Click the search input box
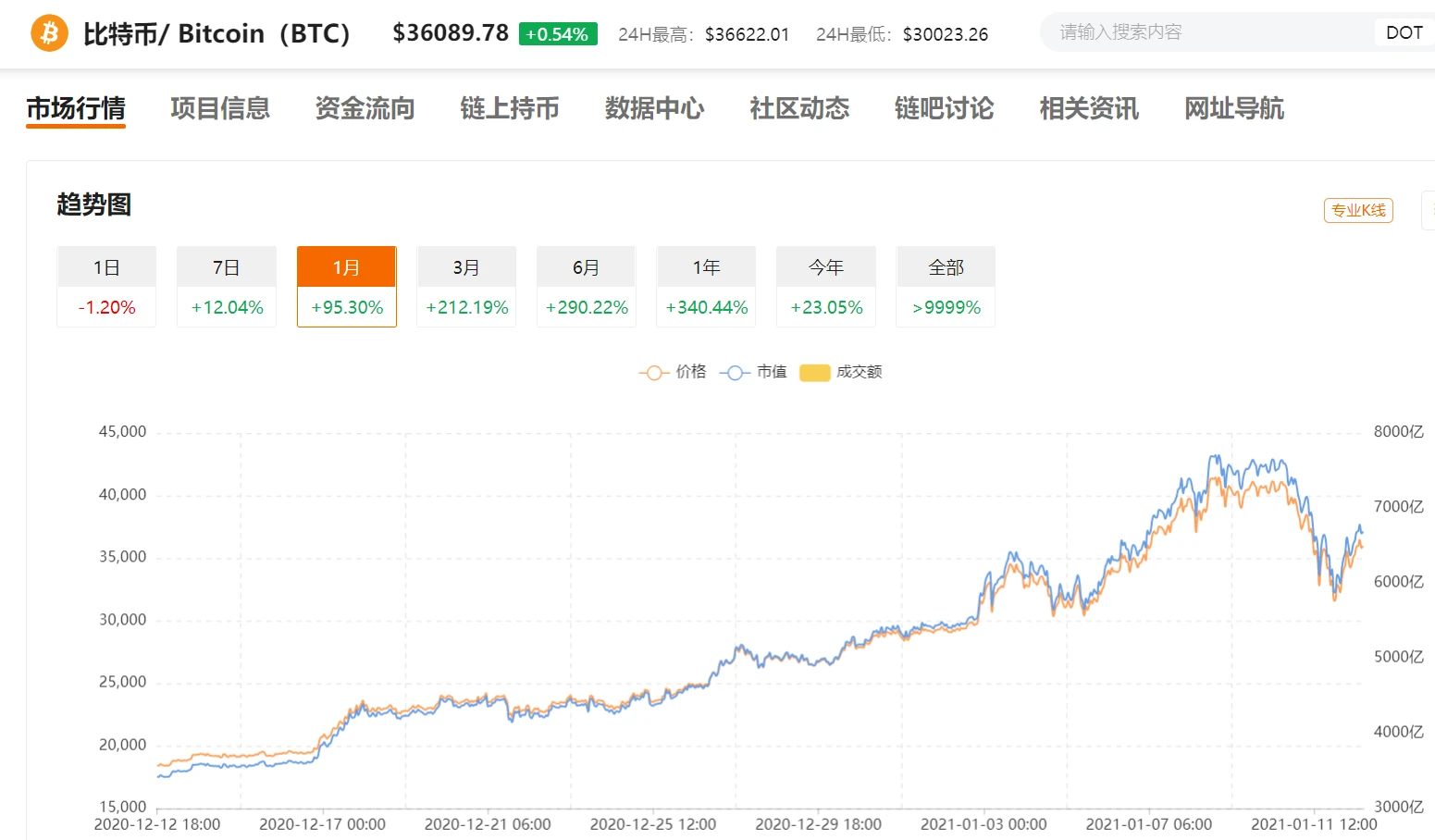This screenshot has width=1435, height=840. [1203, 32]
